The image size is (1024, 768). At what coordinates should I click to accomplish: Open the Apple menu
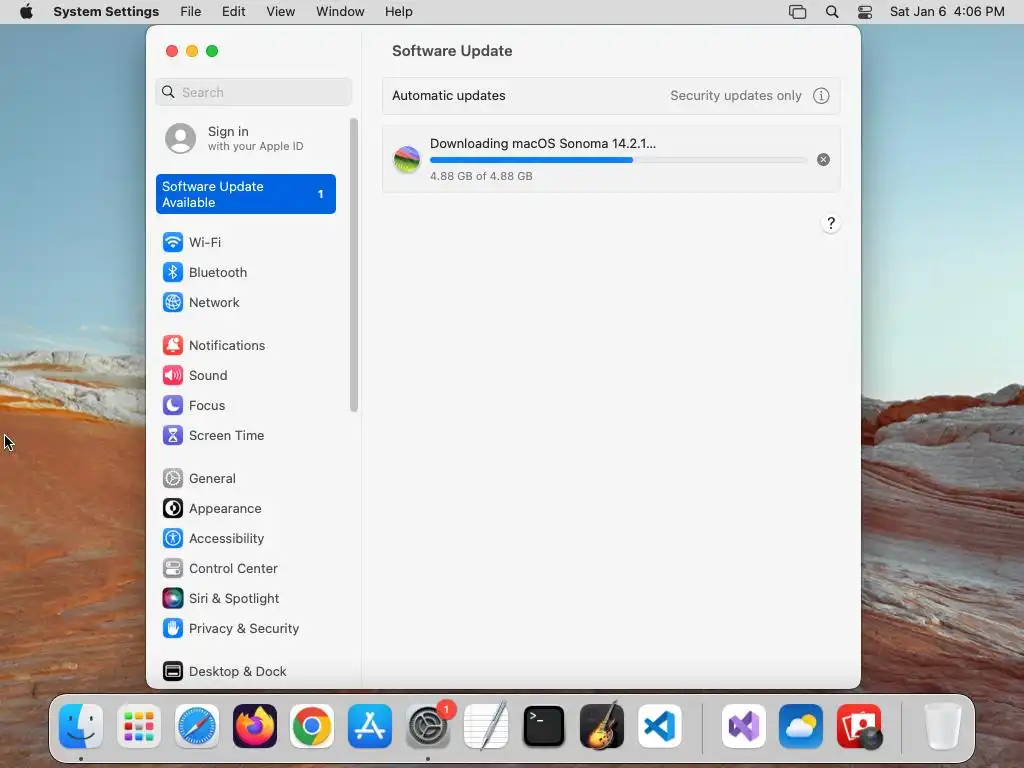(26, 12)
